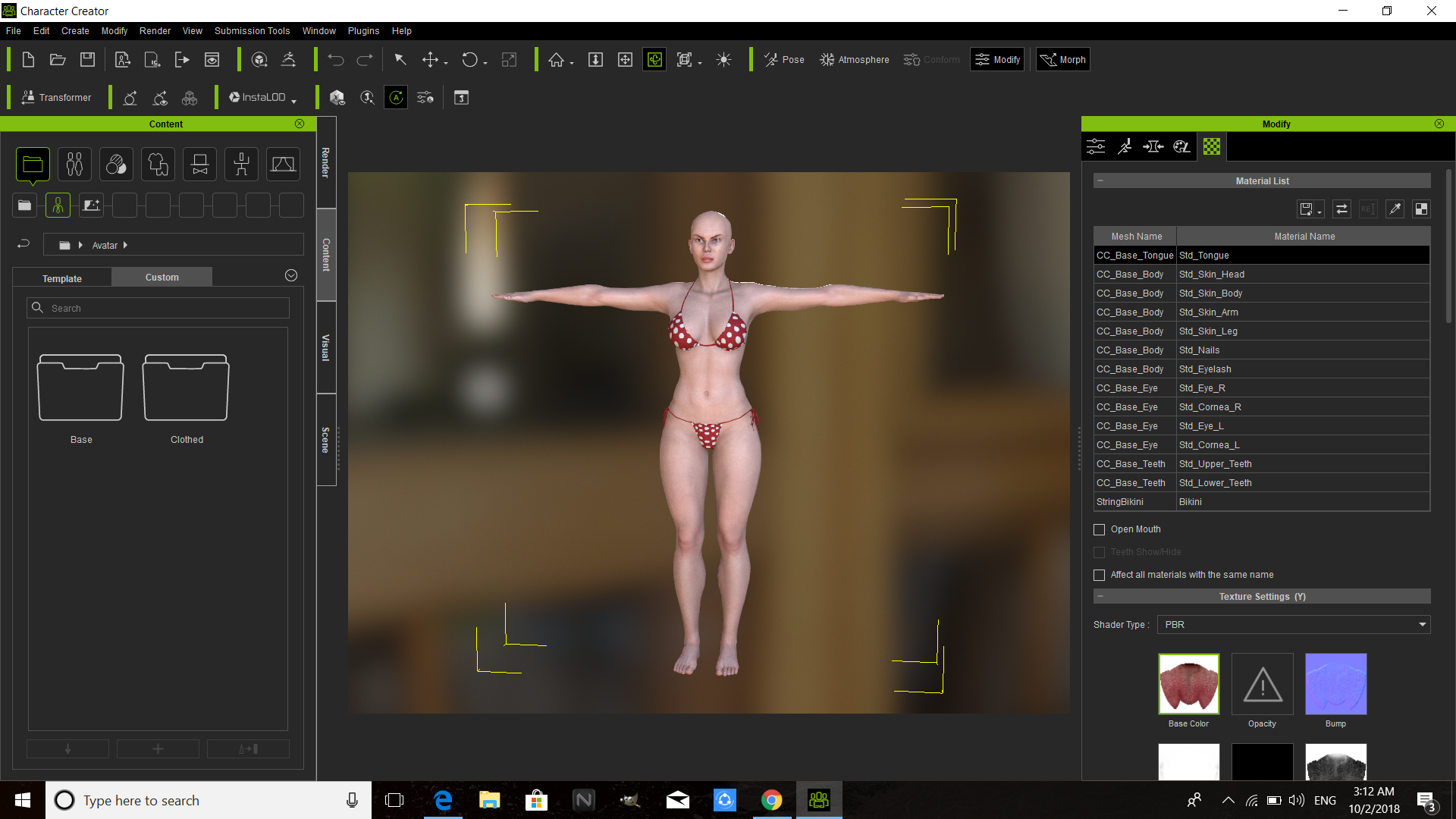Click the New Project icon
This screenshot has width=1456, height=819.
point(28,60)
